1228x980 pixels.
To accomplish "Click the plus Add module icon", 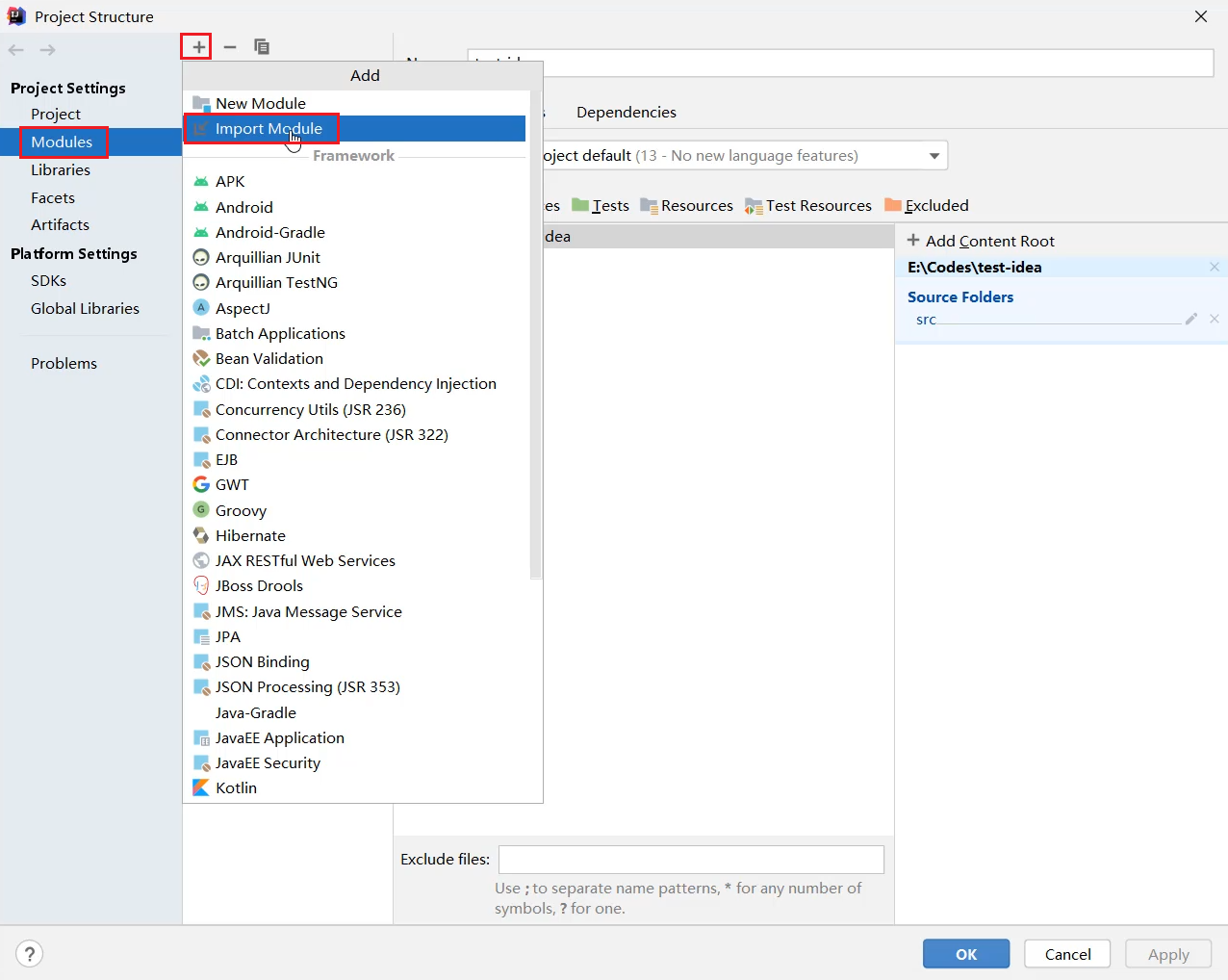I will tap(198, 47).
